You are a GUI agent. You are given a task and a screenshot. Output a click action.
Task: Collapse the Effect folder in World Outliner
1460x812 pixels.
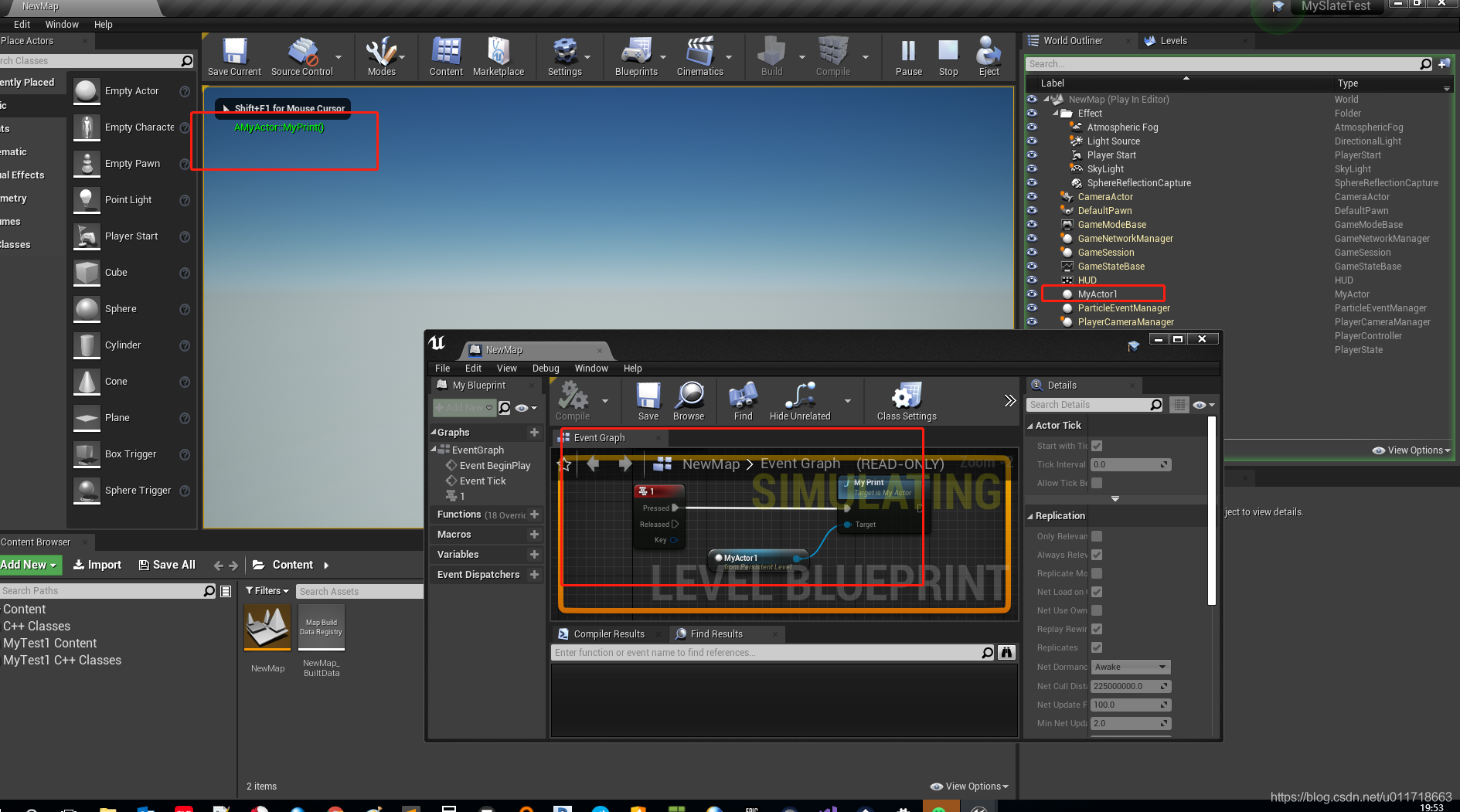click(x=1056, y=113)
